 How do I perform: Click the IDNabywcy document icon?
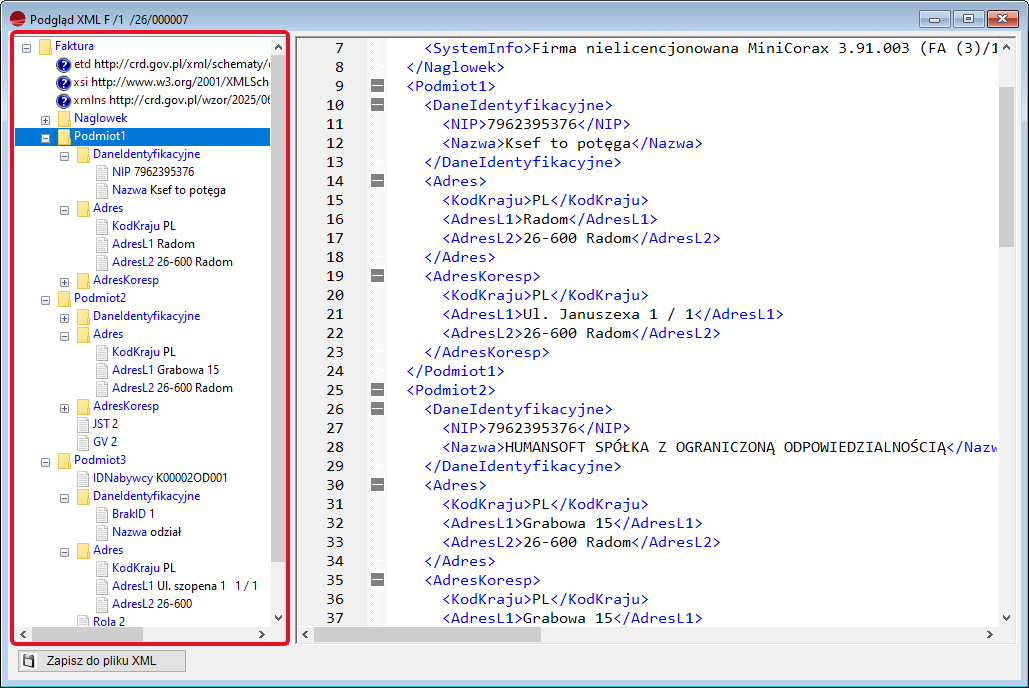[x=83, y=478]
